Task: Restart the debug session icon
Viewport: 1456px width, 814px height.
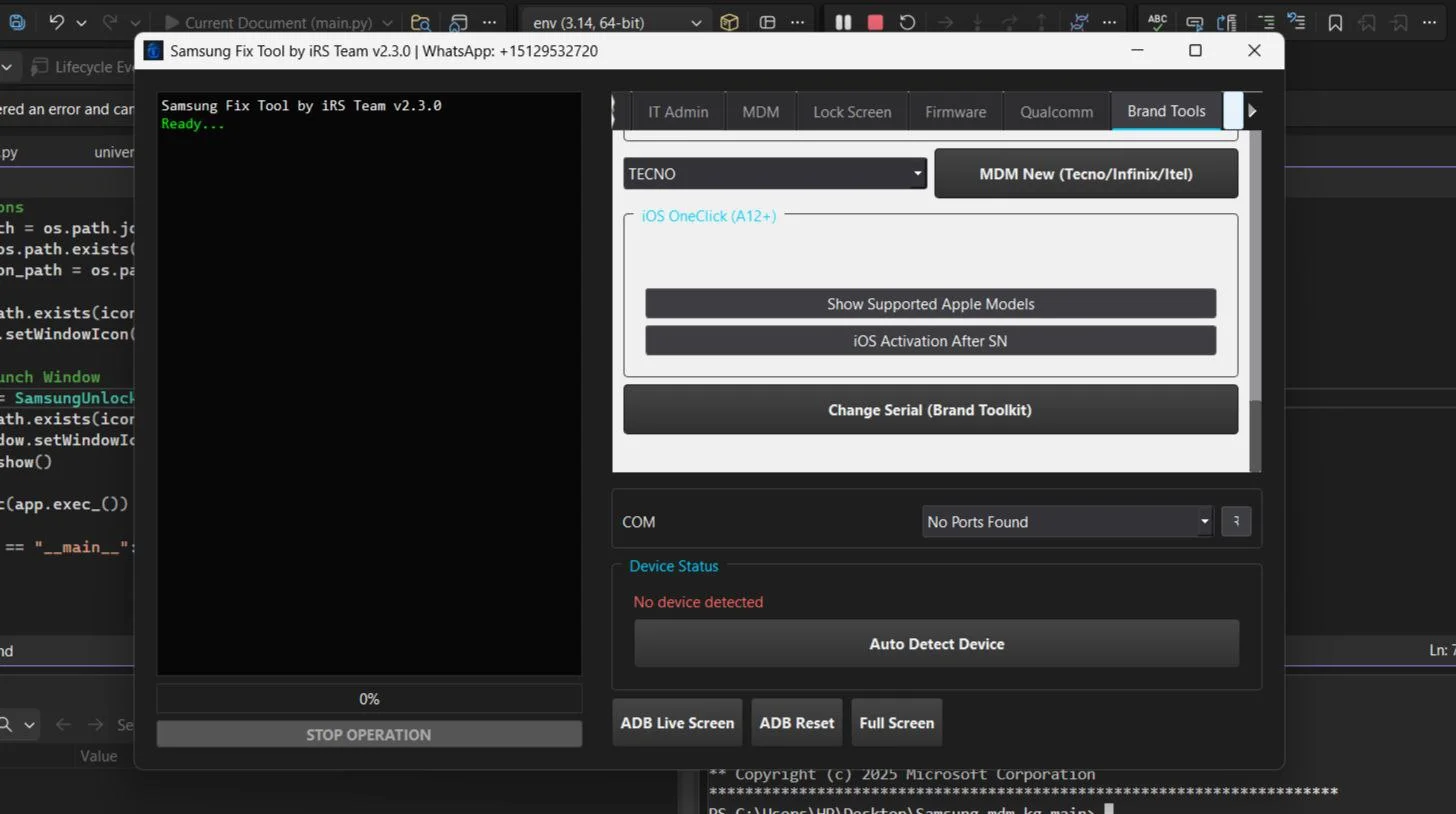Action: click(x=907, y=22)
